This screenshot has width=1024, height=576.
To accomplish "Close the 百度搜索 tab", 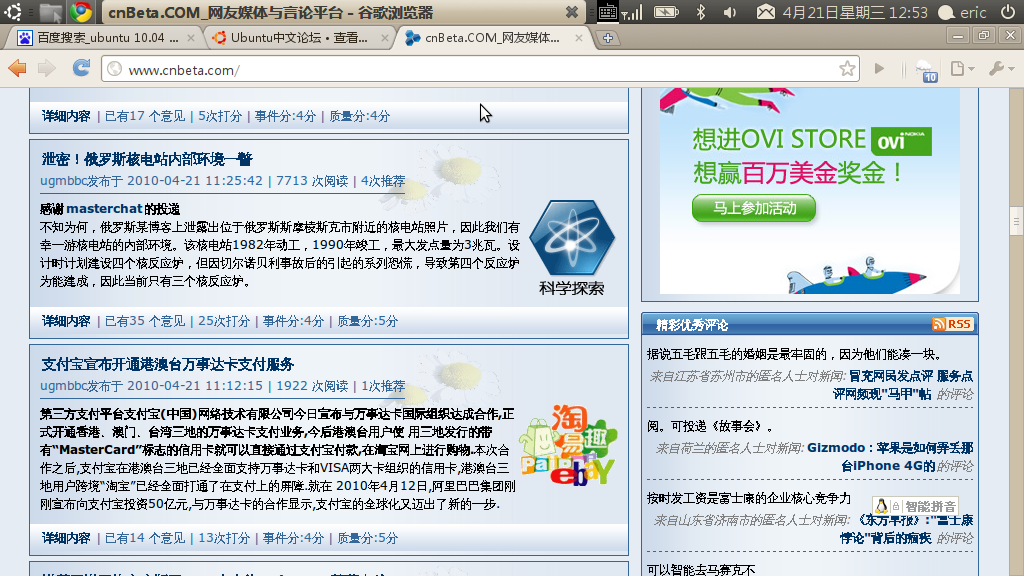I will tap(191, 38).
